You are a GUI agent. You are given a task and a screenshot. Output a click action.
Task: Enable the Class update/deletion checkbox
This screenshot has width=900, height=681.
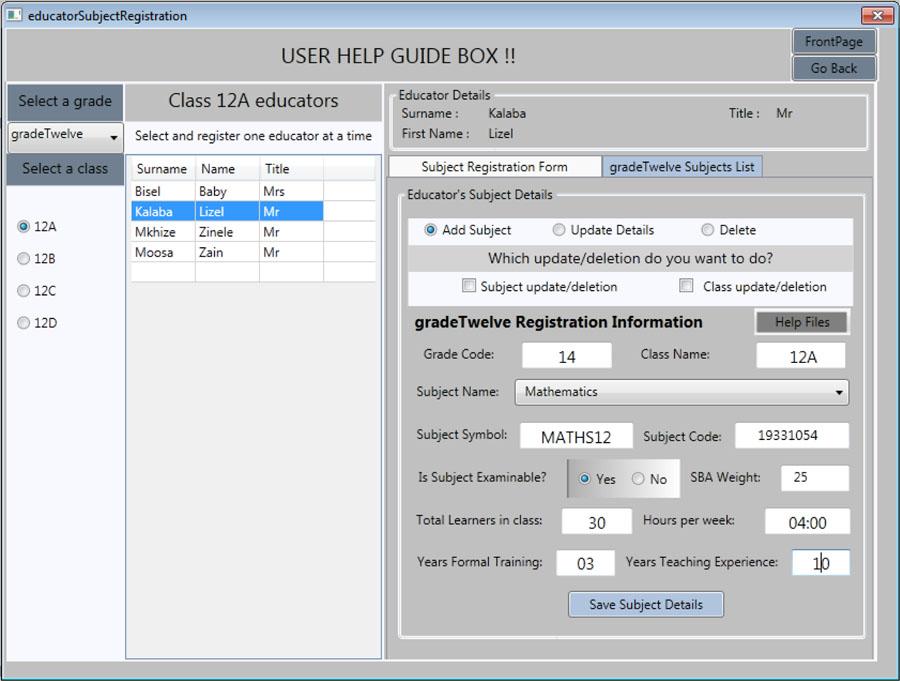(686, 286)
